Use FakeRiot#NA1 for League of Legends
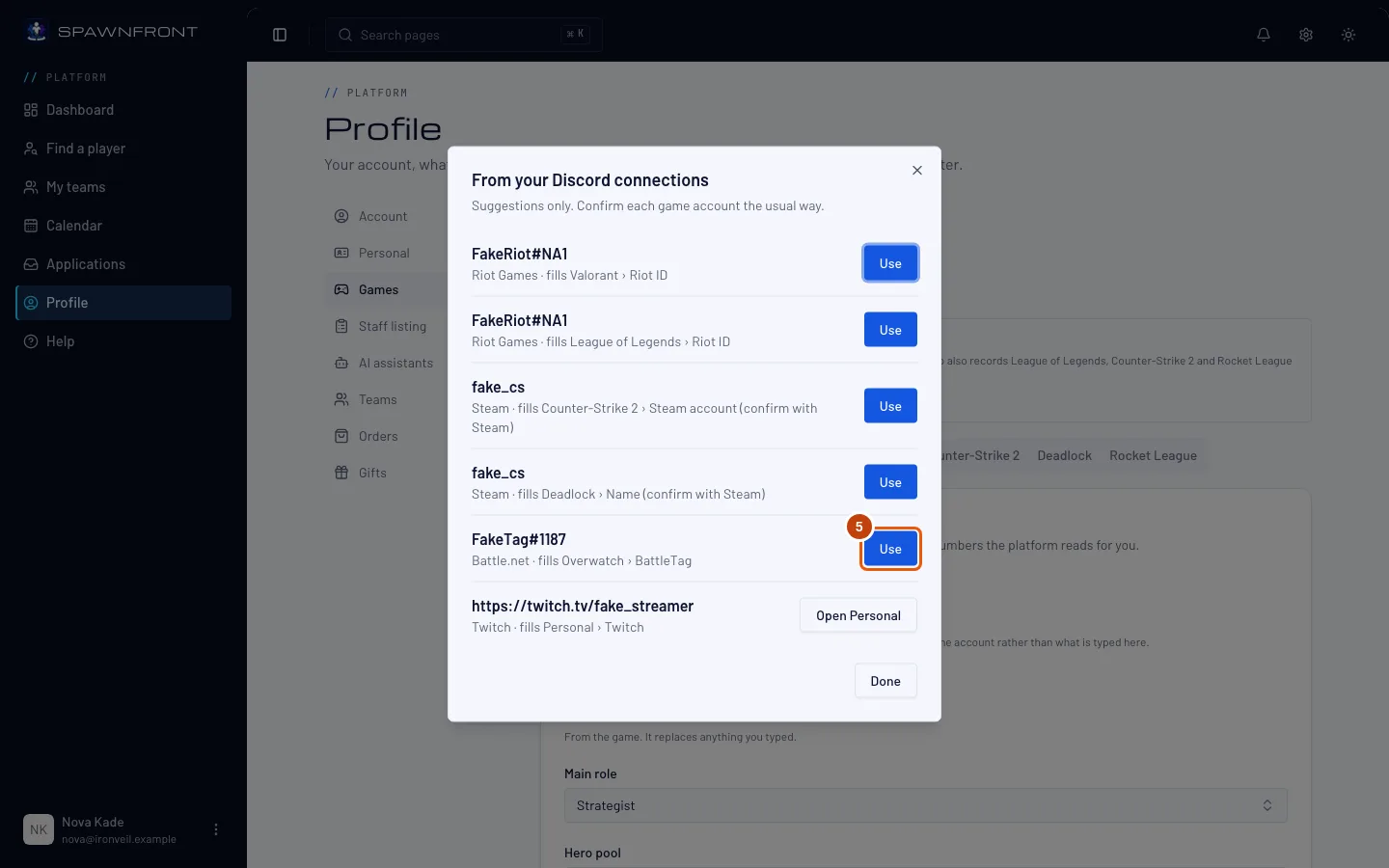Image resolution: width=1389 pixels, height=868 pixels. pos(890,330)
